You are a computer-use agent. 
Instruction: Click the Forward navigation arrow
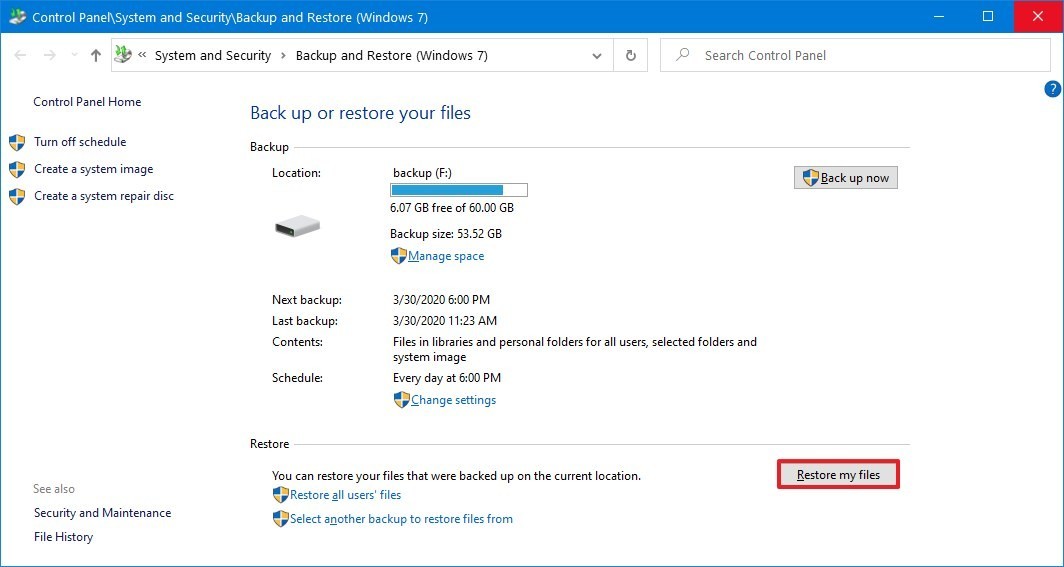pos(50,56)
